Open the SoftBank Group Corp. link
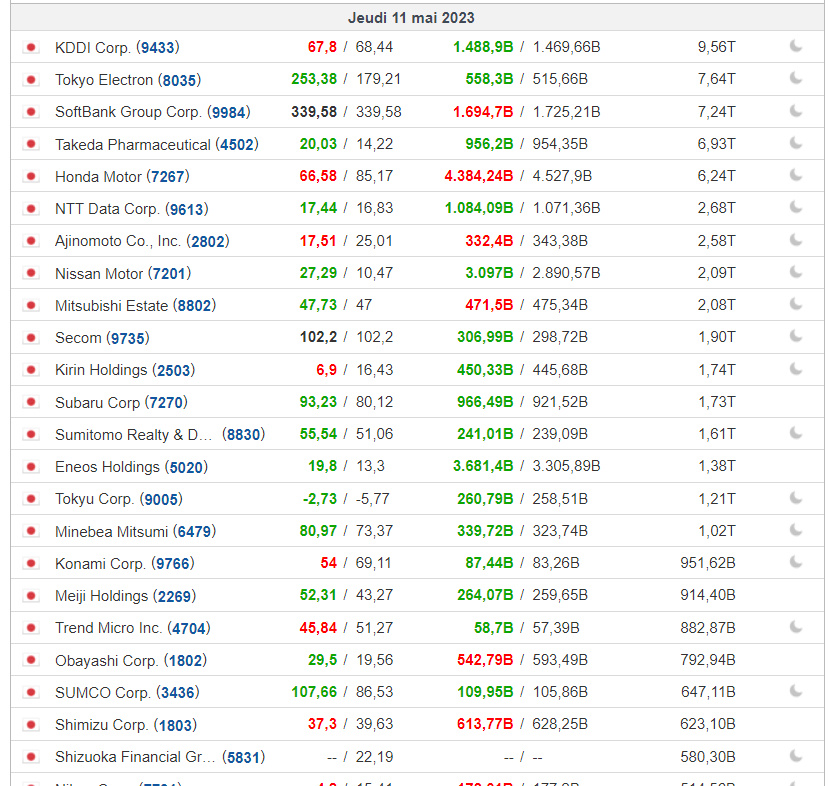Image resolution: width=830 pixels, height=786 pixels. 129,112
